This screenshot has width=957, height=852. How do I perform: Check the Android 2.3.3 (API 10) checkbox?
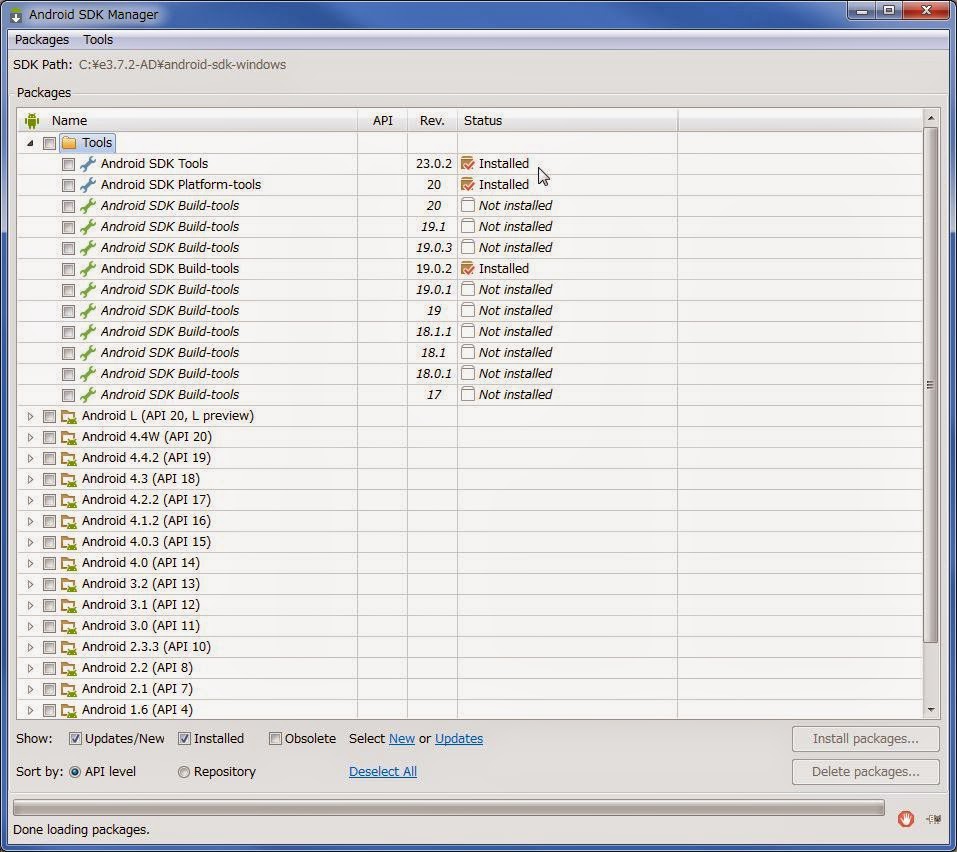(x=49, y=648)
